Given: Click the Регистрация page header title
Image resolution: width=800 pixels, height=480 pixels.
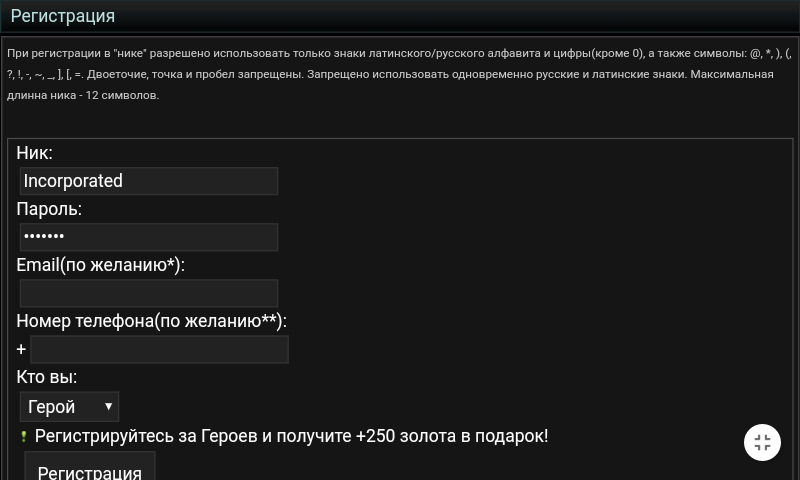Looking at the screenshot, I should coord(62,16).
